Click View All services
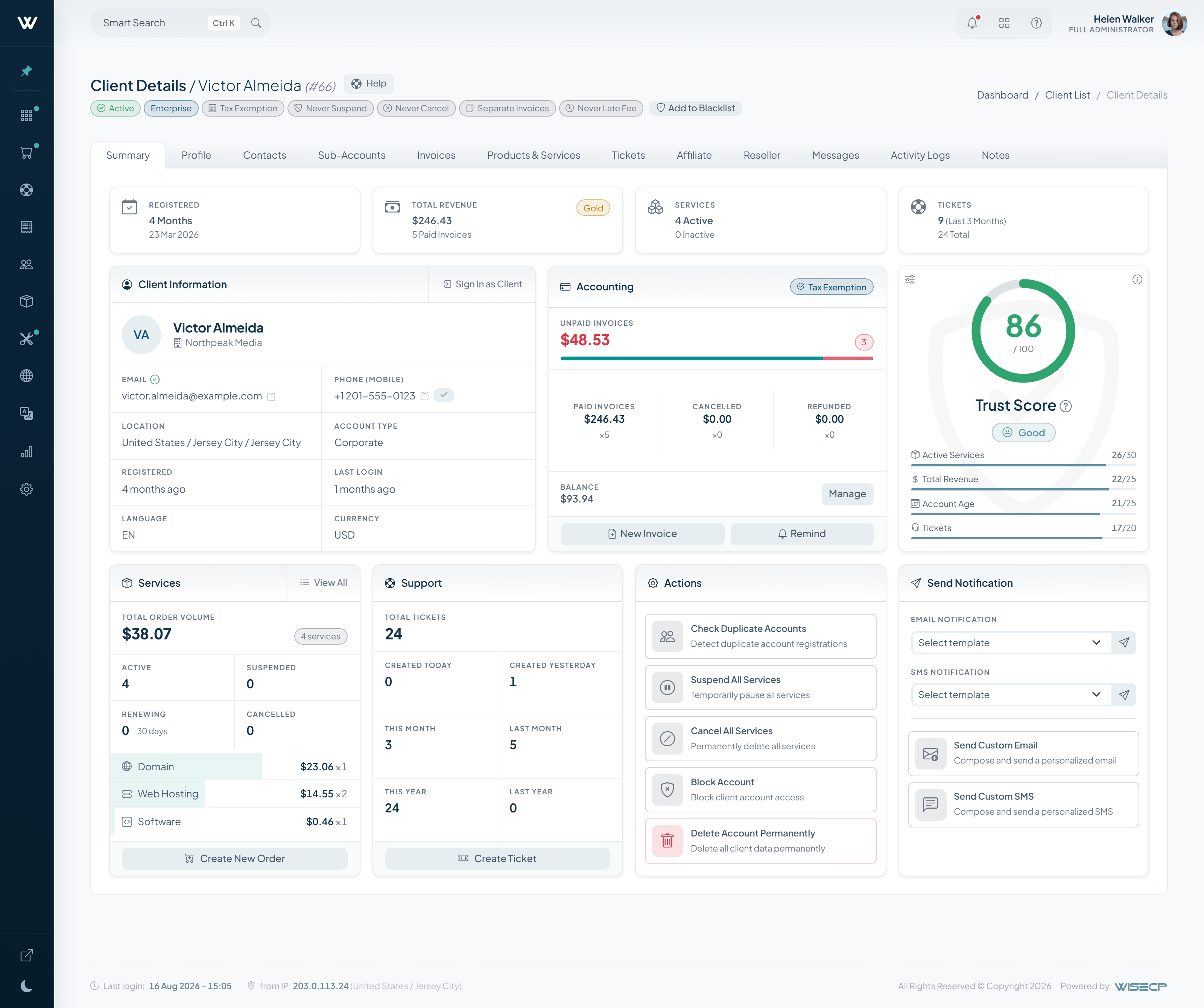The image size is (1204, 1008). [x=323, y=583]
